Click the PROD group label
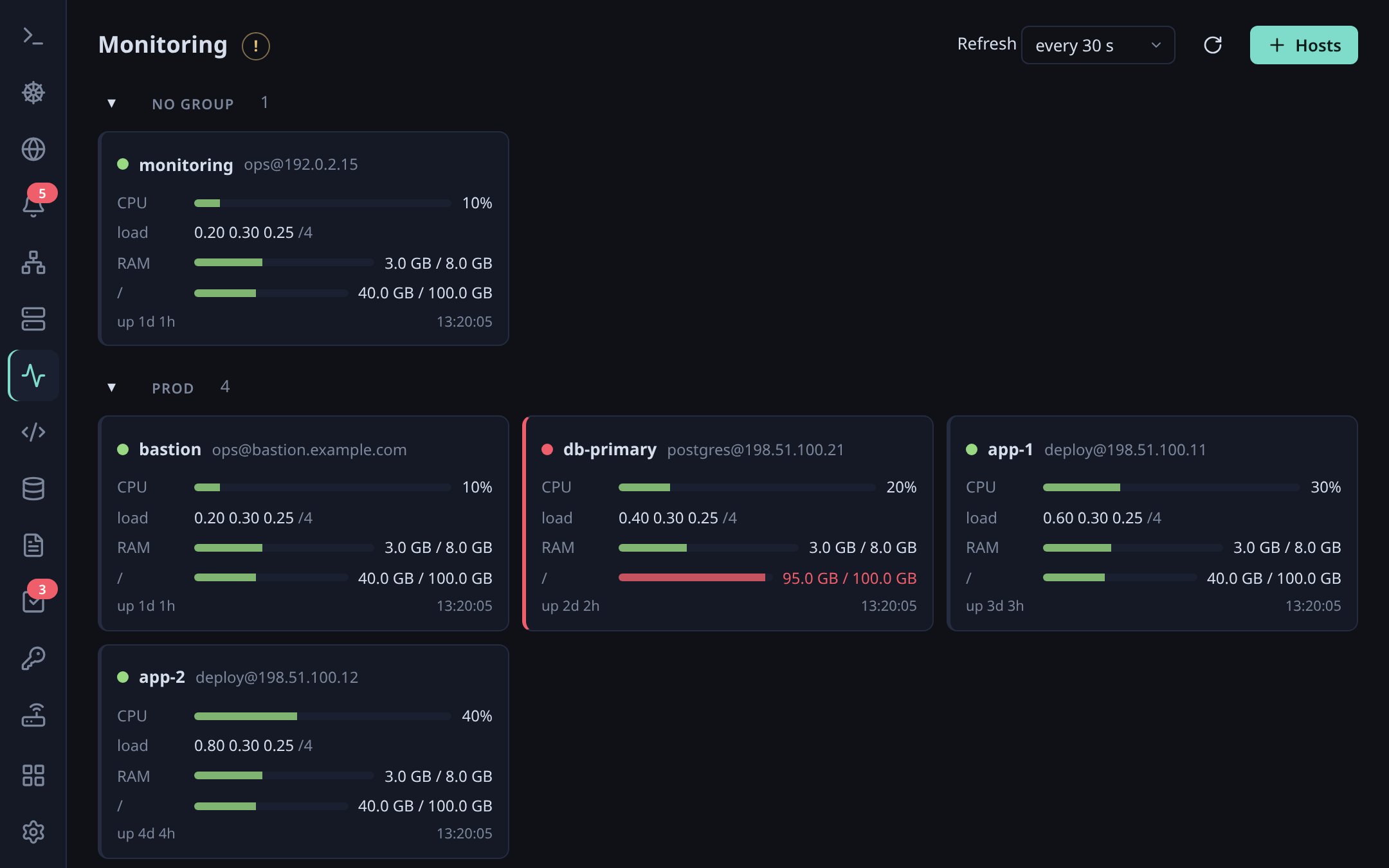 point(172,388)
